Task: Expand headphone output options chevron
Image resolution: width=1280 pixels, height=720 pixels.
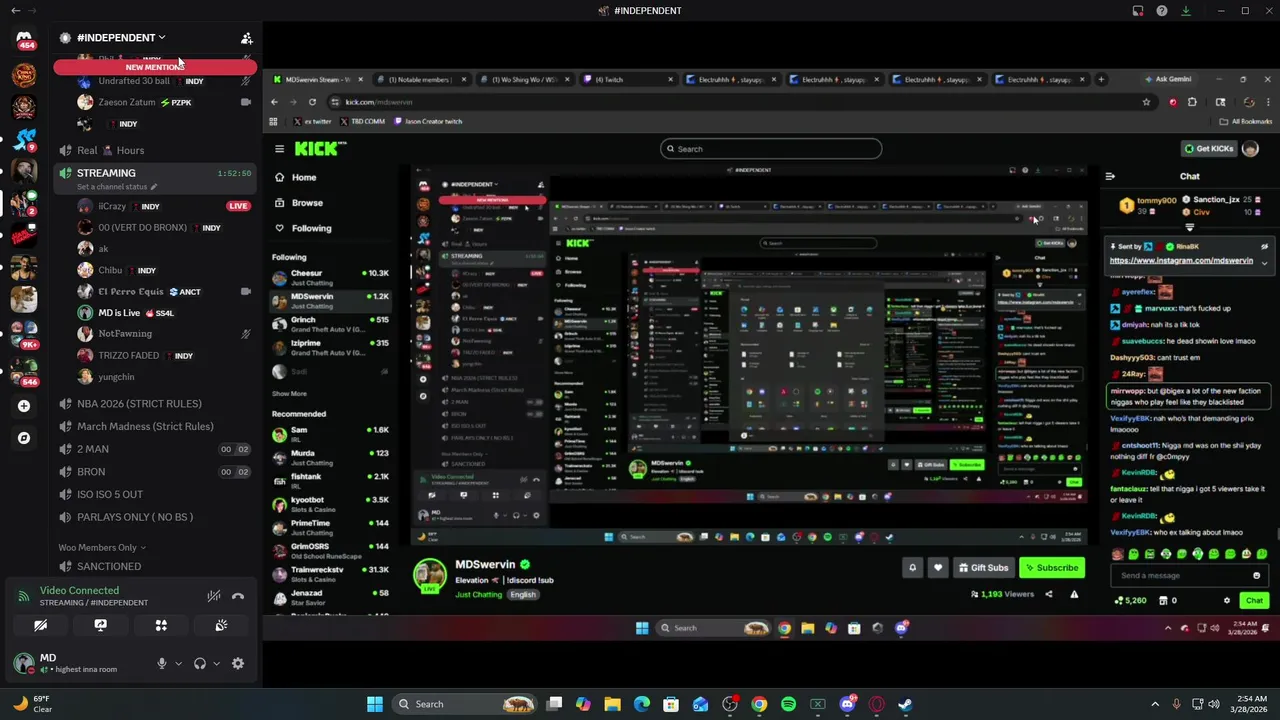Action: click(x=216, y=663)
